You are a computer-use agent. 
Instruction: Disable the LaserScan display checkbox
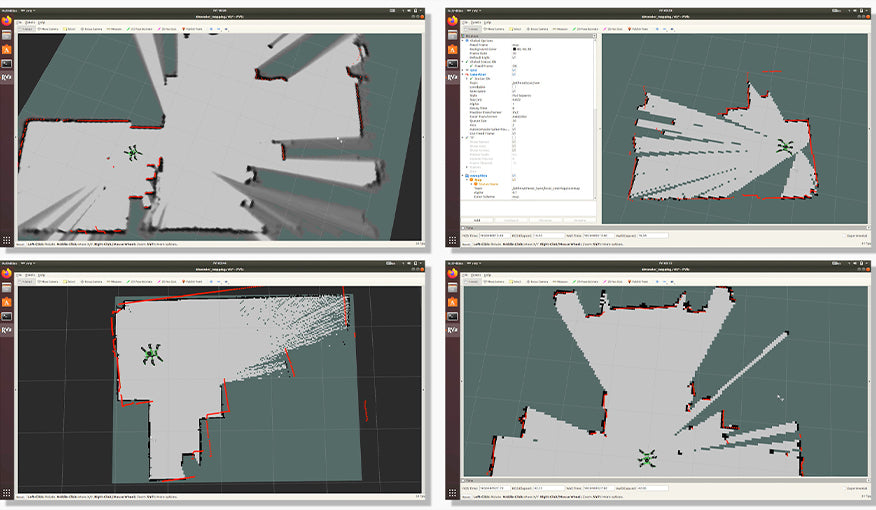(x=514, y=75)
